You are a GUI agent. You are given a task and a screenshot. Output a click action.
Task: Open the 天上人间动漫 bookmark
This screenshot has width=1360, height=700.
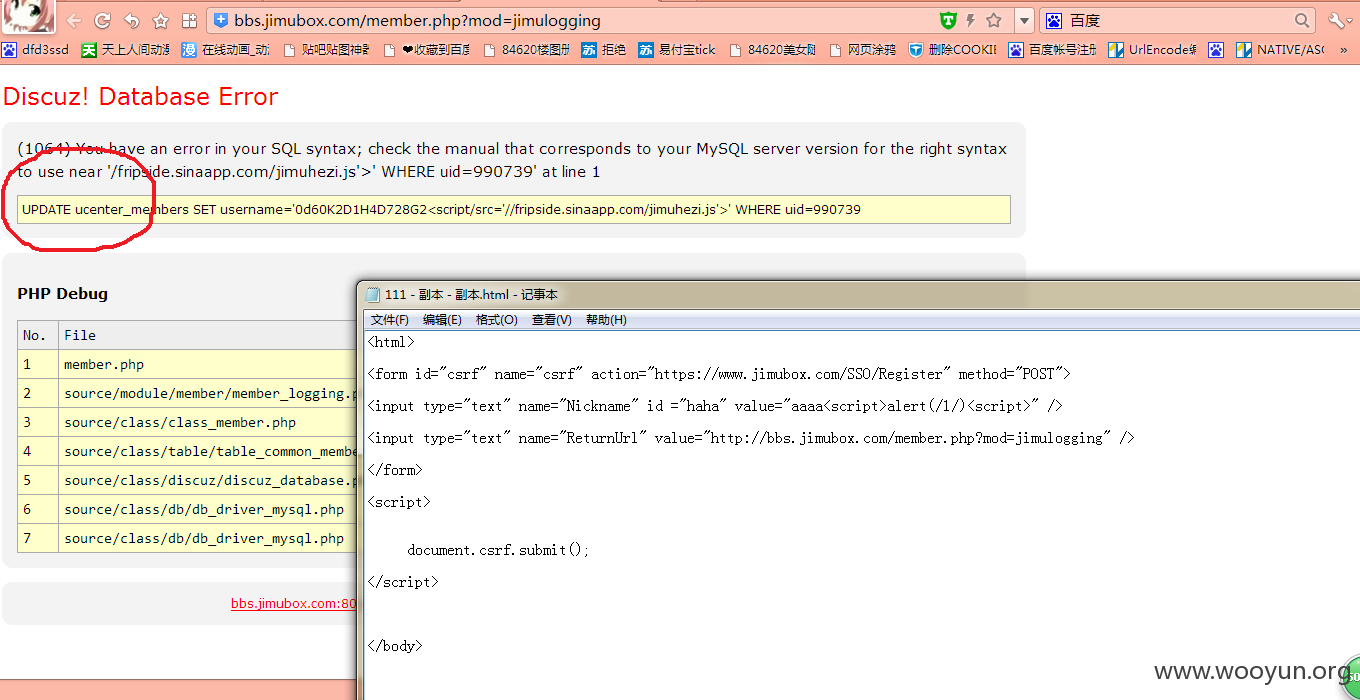point(126,49)
